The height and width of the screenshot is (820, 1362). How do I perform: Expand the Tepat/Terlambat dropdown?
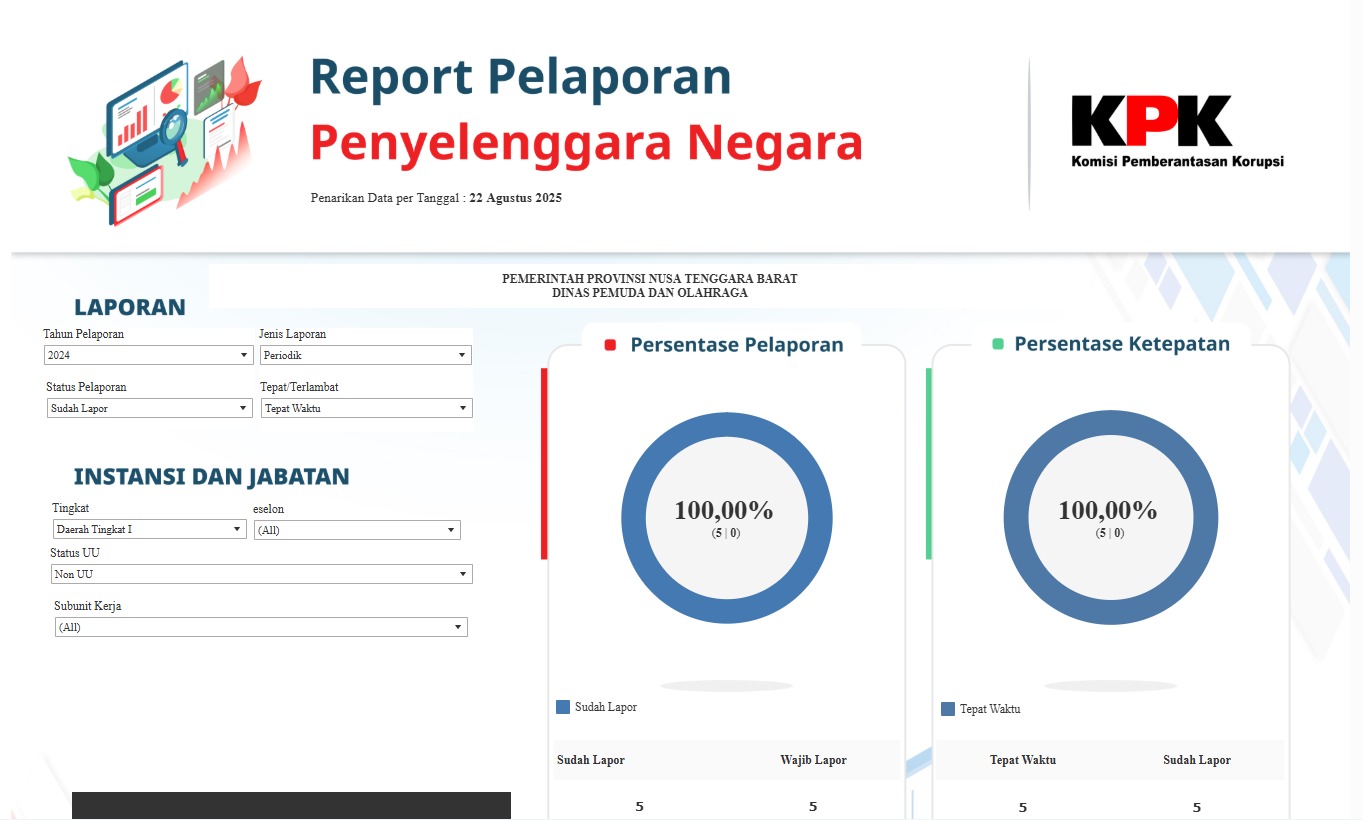pos(366,408)
